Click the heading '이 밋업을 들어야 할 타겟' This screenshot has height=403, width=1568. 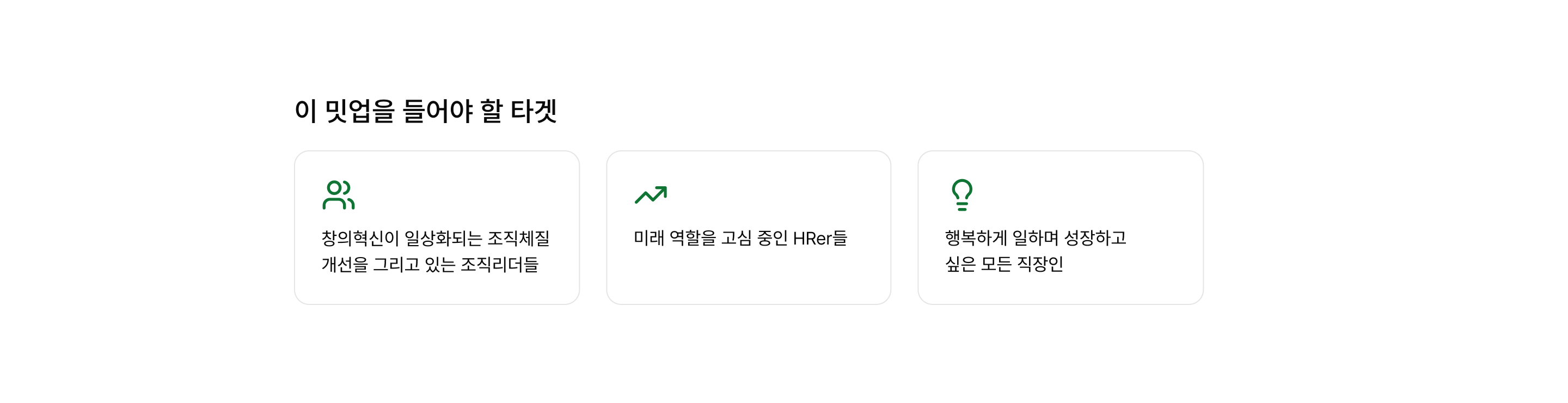click(x=425, y=111)
